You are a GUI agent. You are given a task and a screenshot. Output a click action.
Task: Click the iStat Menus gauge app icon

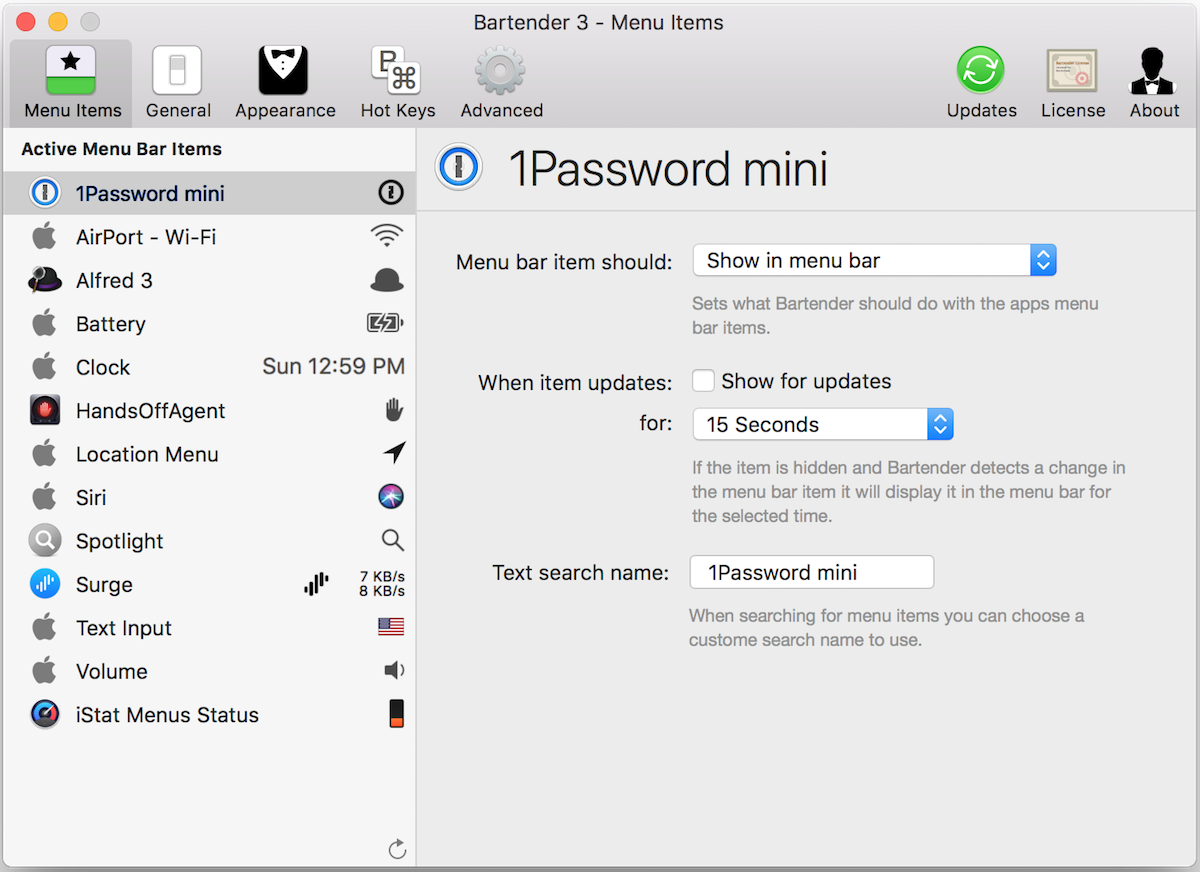coord(45,714)
